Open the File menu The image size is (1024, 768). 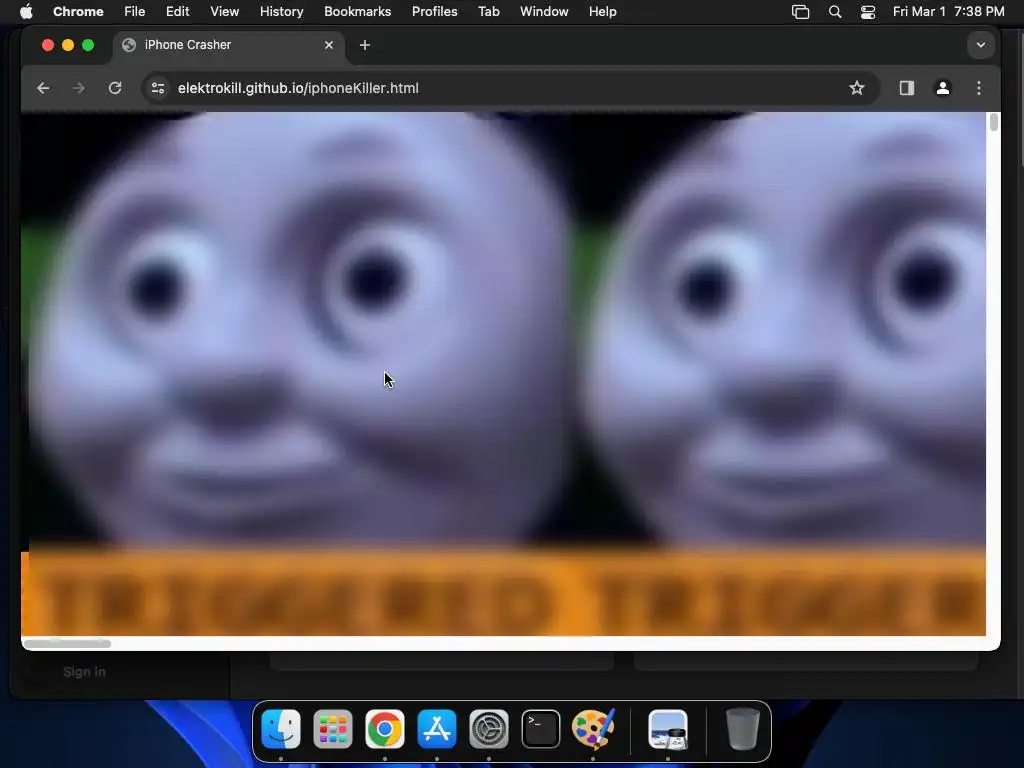pos(135,12)
